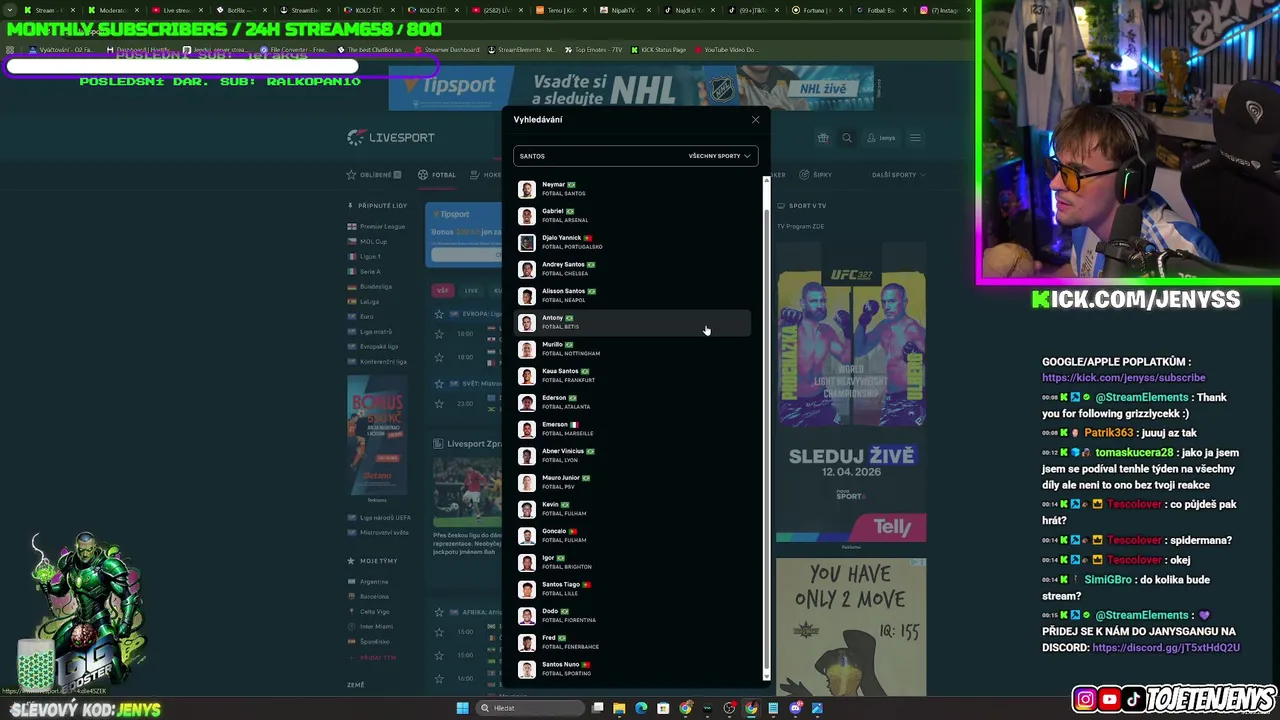Viewport: 1280px width, 720px height.
Task: Open the Všechny sporty filter dropdown
Action: pos(719,156)
